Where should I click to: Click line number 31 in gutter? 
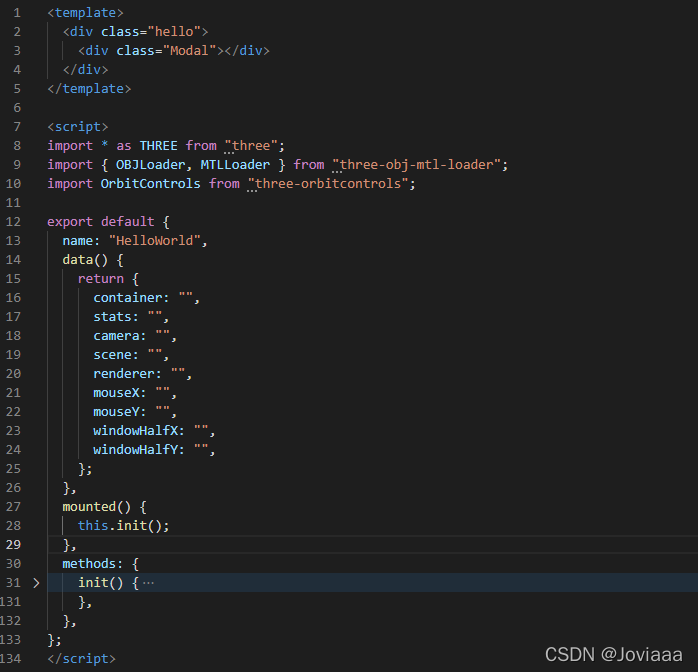click(13, 583)
